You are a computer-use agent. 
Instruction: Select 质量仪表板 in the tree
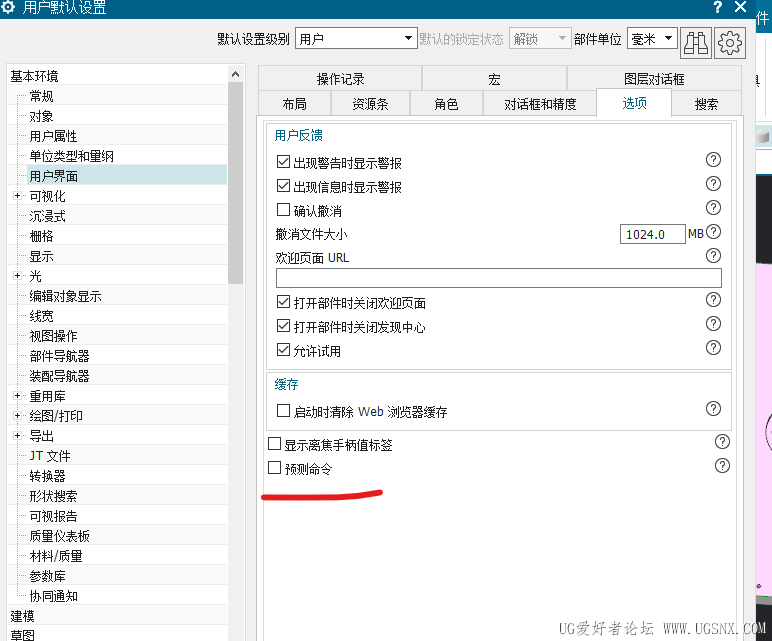click(x=59, y=536)
